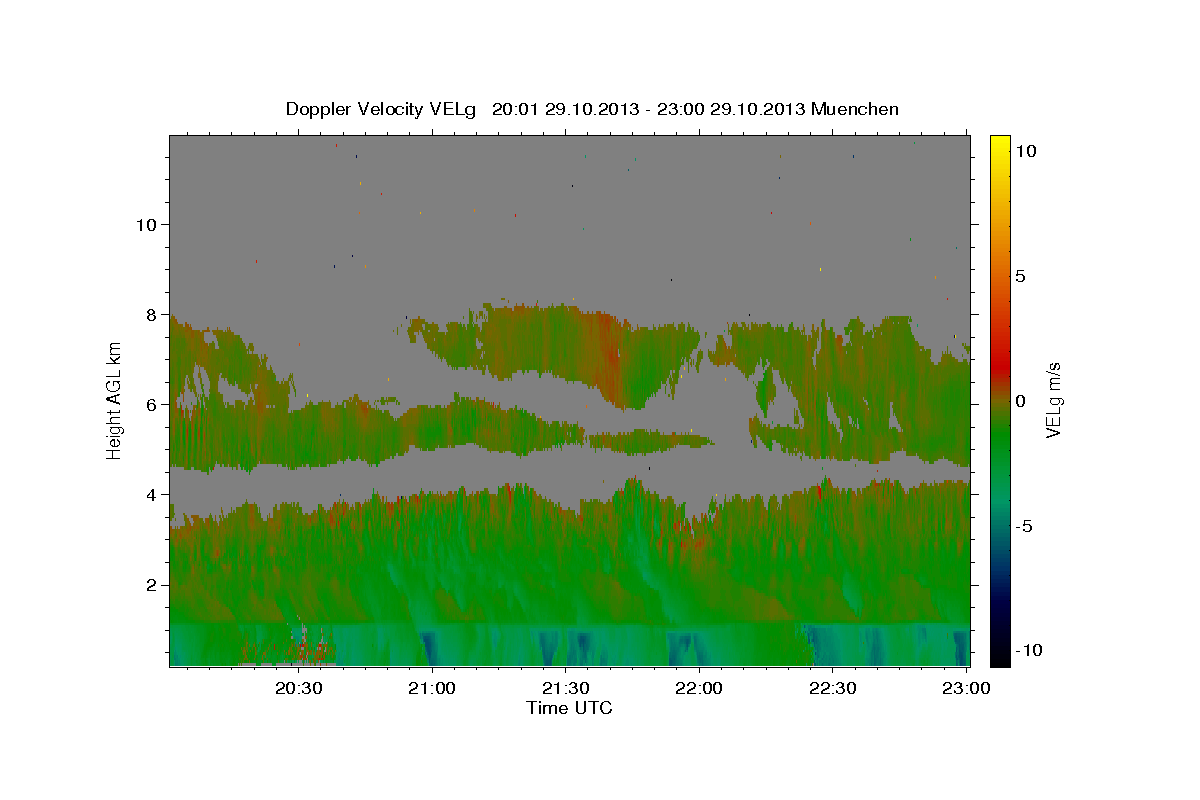Click the height tick label 10
The image size is (1200, 800).
click(148, 224)
